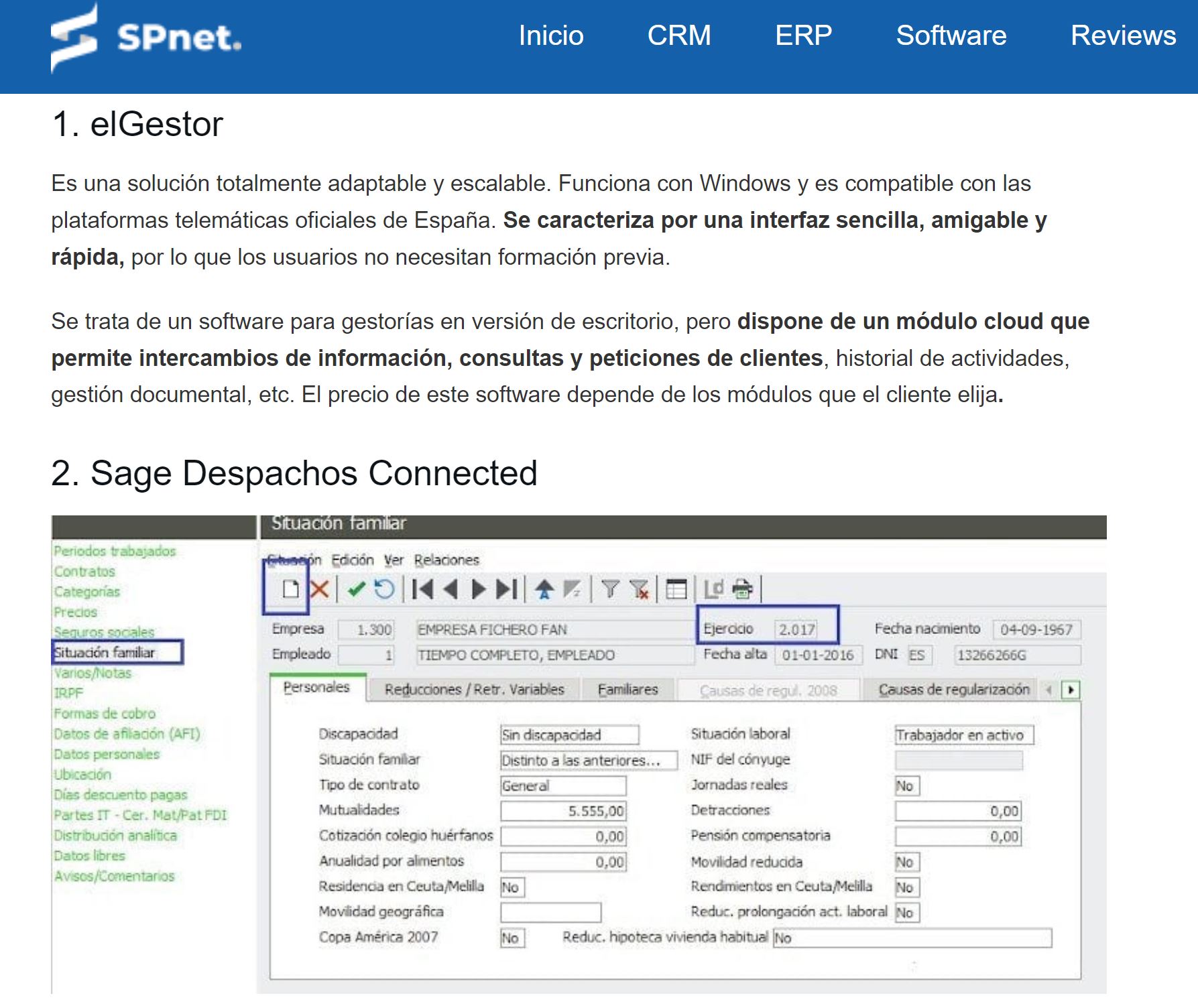Screen dimensions: 1198x1008
Task: Open the Tipo de contrato dropdown
Action: pos(563,785)
